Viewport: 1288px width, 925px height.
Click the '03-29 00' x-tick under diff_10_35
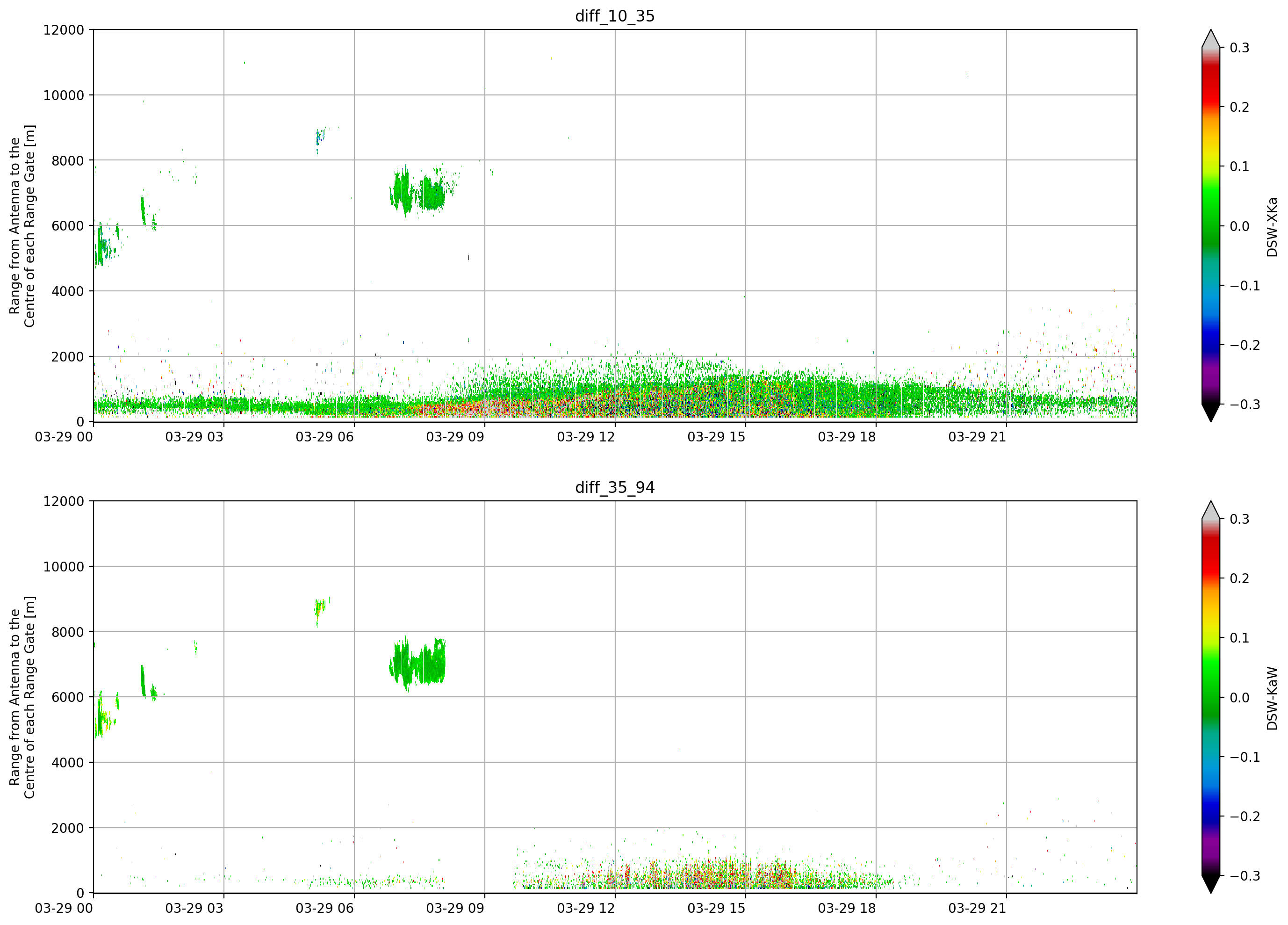(x=64, y=437)
